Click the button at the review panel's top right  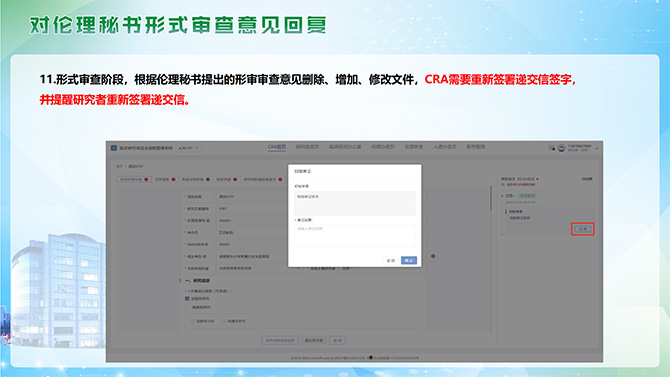(x=587, y=179)
